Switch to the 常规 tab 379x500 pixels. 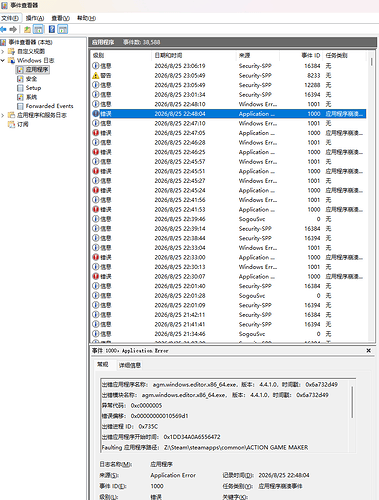pyautogui.click(x=103, y=365)
